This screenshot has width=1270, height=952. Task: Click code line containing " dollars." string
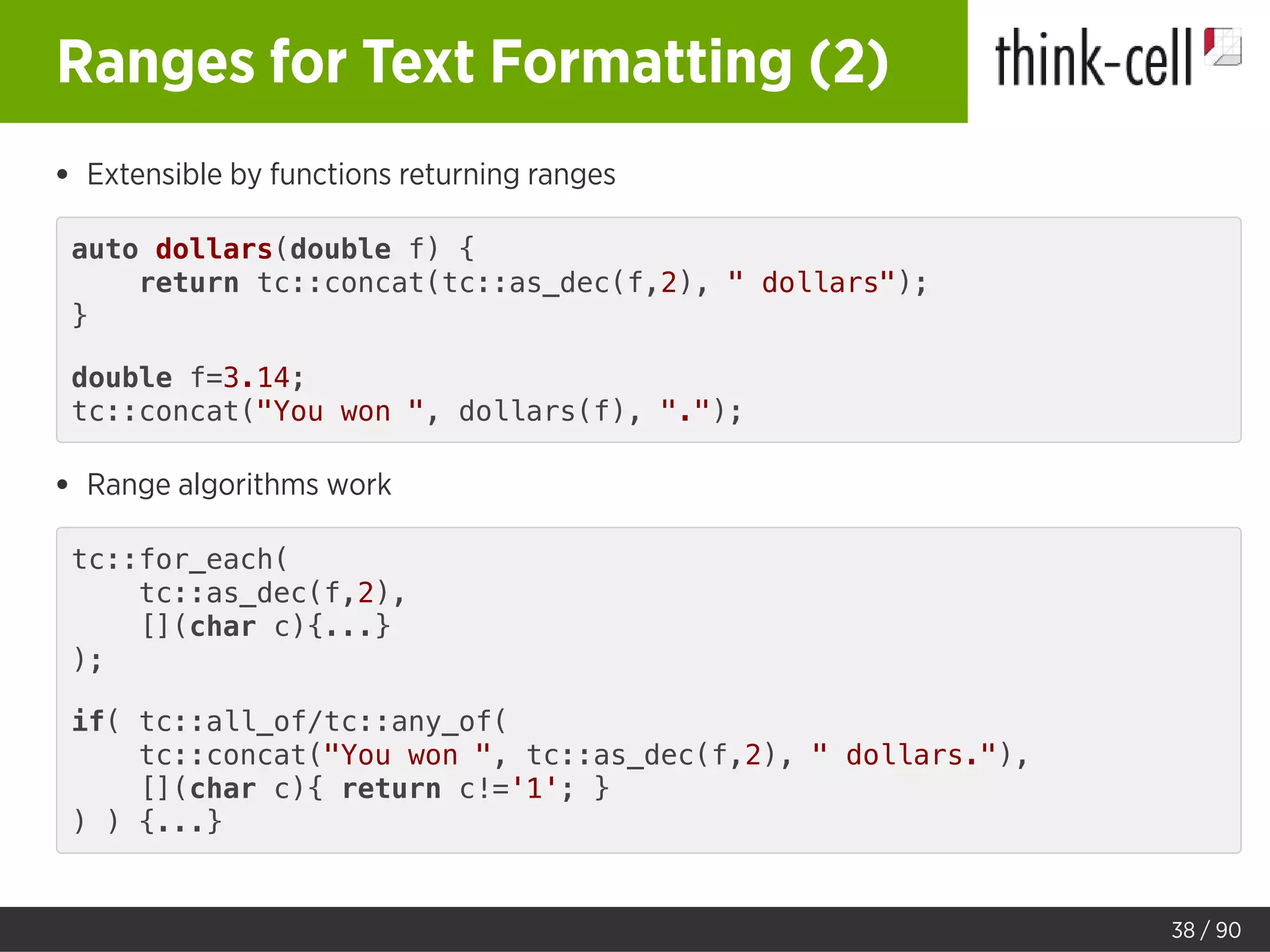[584, 755]
